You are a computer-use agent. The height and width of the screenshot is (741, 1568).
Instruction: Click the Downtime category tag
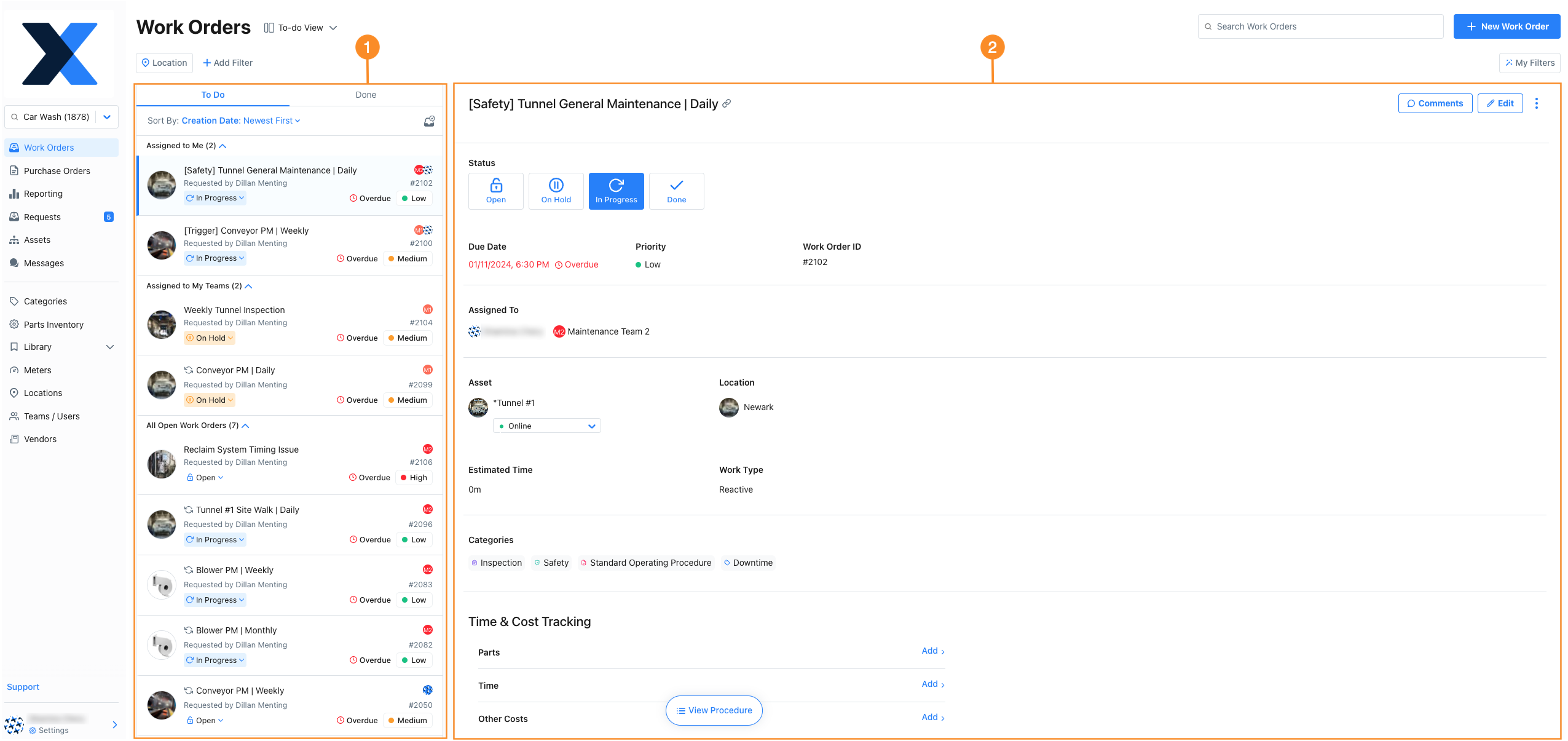[748, 563]
